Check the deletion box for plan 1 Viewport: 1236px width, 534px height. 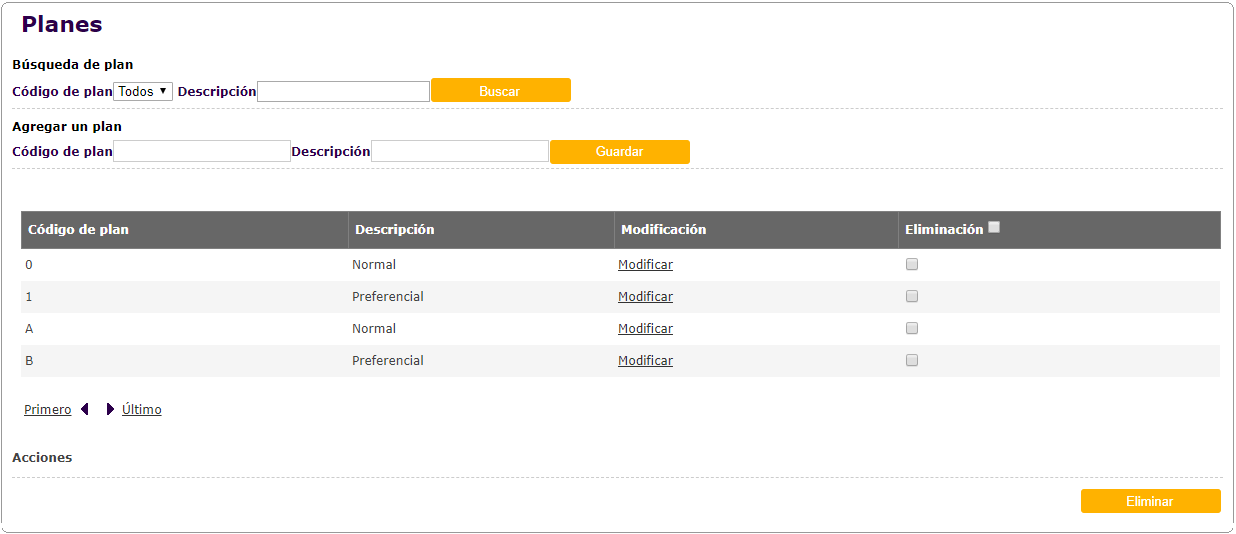coord(912,297)
